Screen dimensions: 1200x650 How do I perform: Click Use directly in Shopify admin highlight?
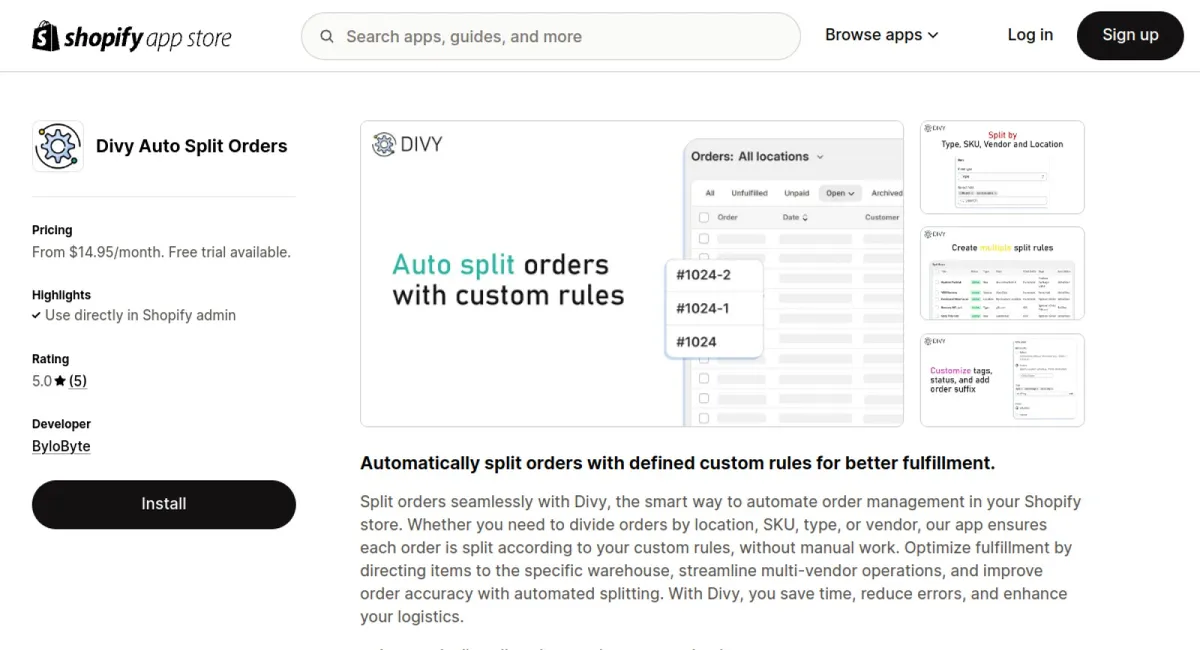tap(140, 315)
